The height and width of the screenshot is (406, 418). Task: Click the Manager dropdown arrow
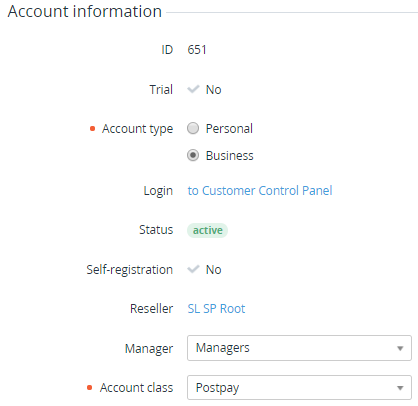pyautogui.click(x=400, y=348)
